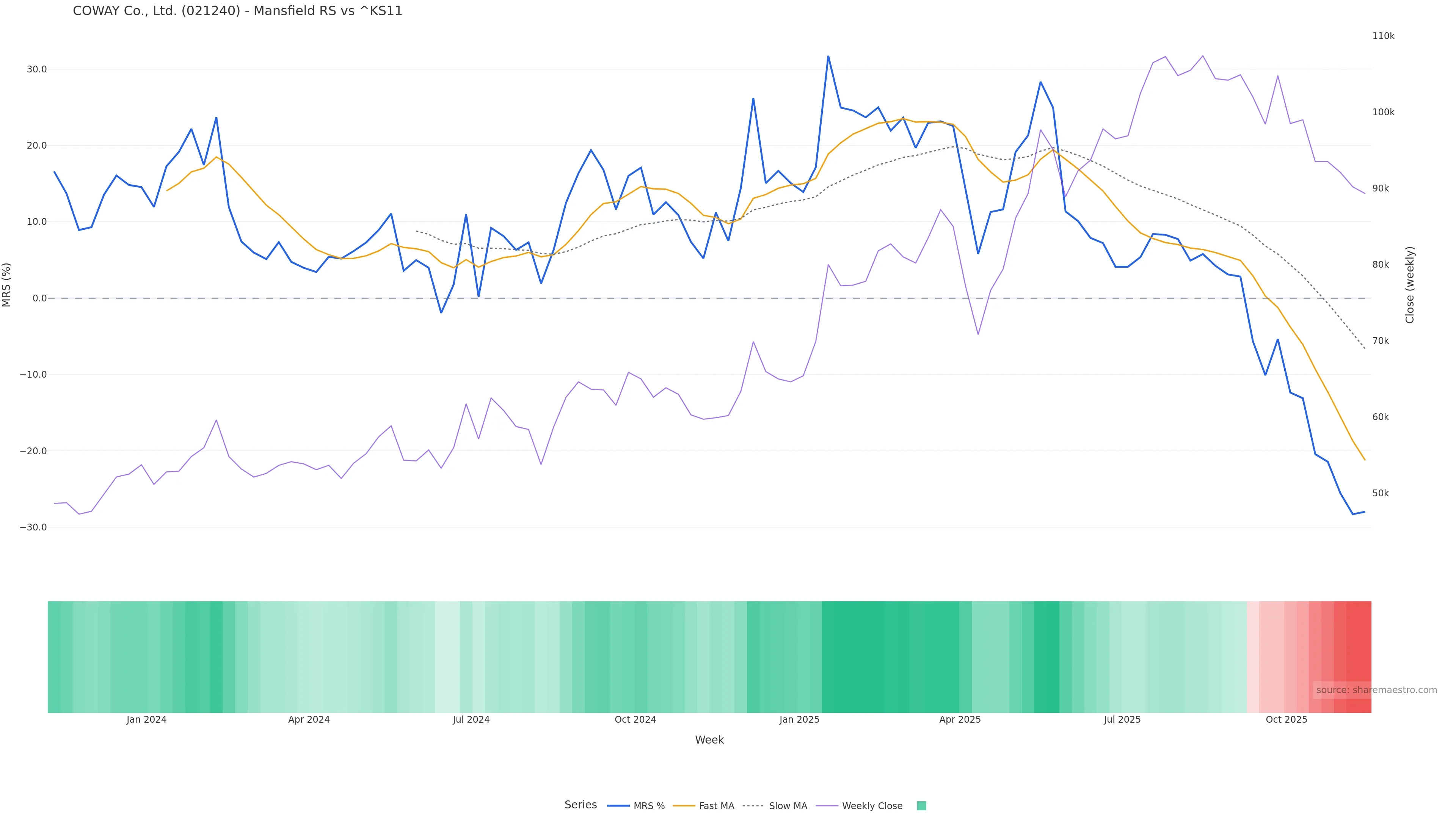Click the Week x-axis title
The width and height of the screenshot is (1456, 819).
pyautogui.click(x=709, y=740)
